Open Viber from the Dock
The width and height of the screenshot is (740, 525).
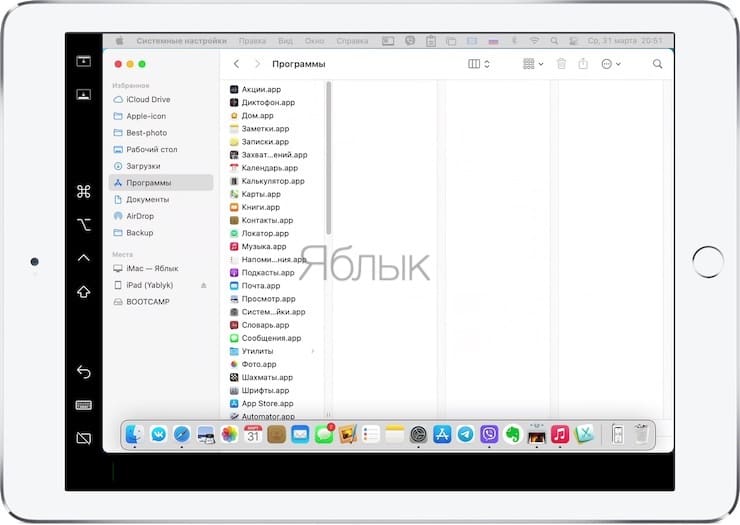click(489, 434)
